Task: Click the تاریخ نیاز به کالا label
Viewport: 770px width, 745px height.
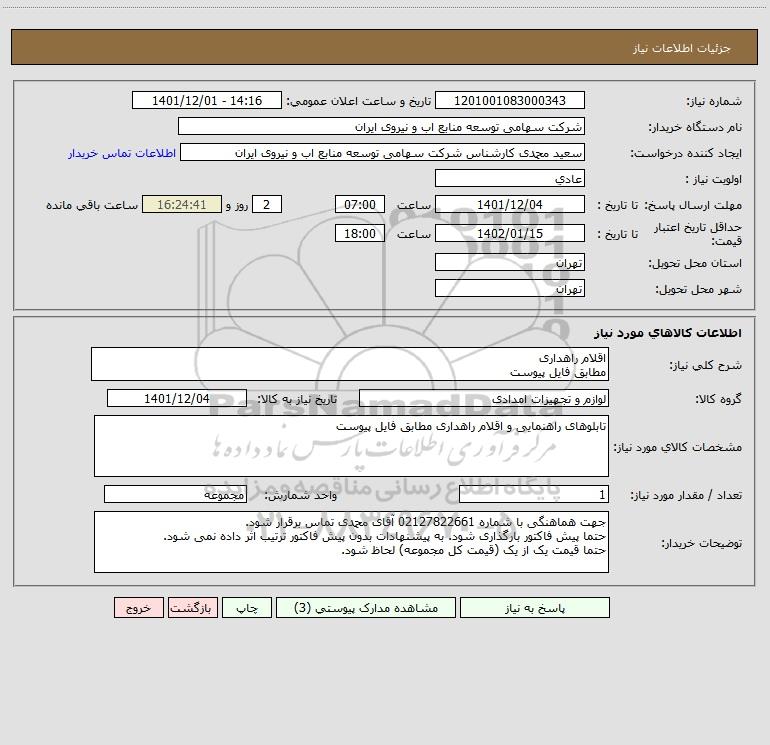Action: click(x=298, y=399)
